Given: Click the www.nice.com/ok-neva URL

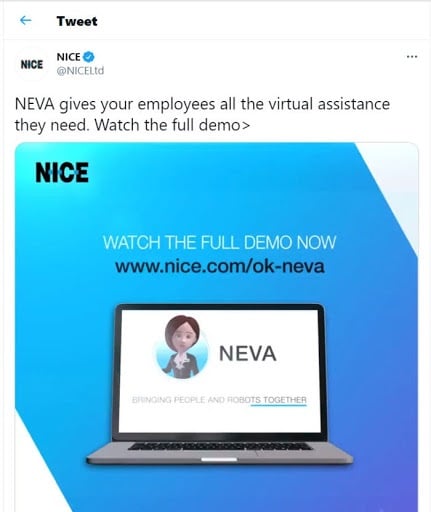Looking at the screenshot, I should click(x=220, y=266).
